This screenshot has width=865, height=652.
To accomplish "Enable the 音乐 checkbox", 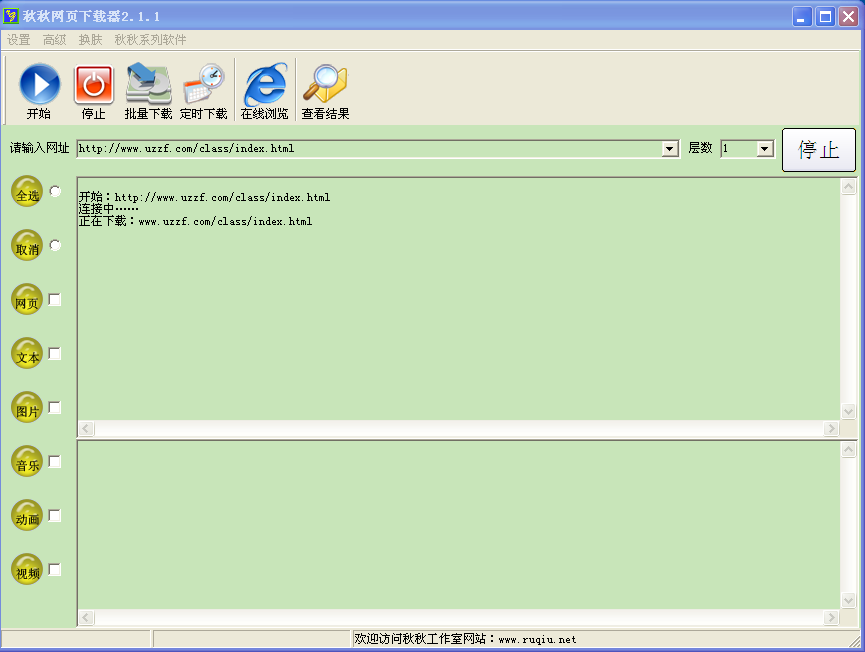I will click(55, 461).
